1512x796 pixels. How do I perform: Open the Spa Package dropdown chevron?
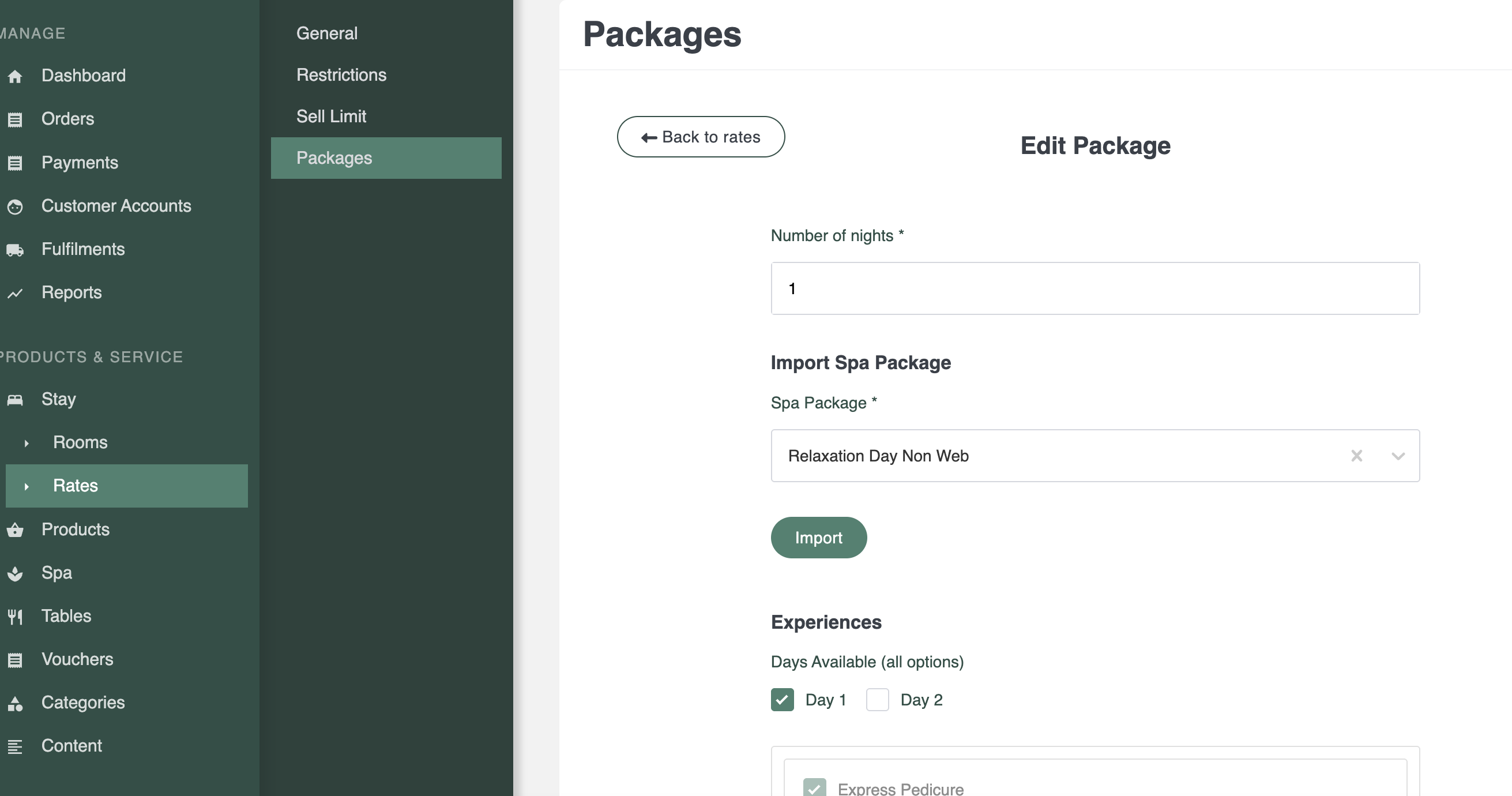[1398, 456]
